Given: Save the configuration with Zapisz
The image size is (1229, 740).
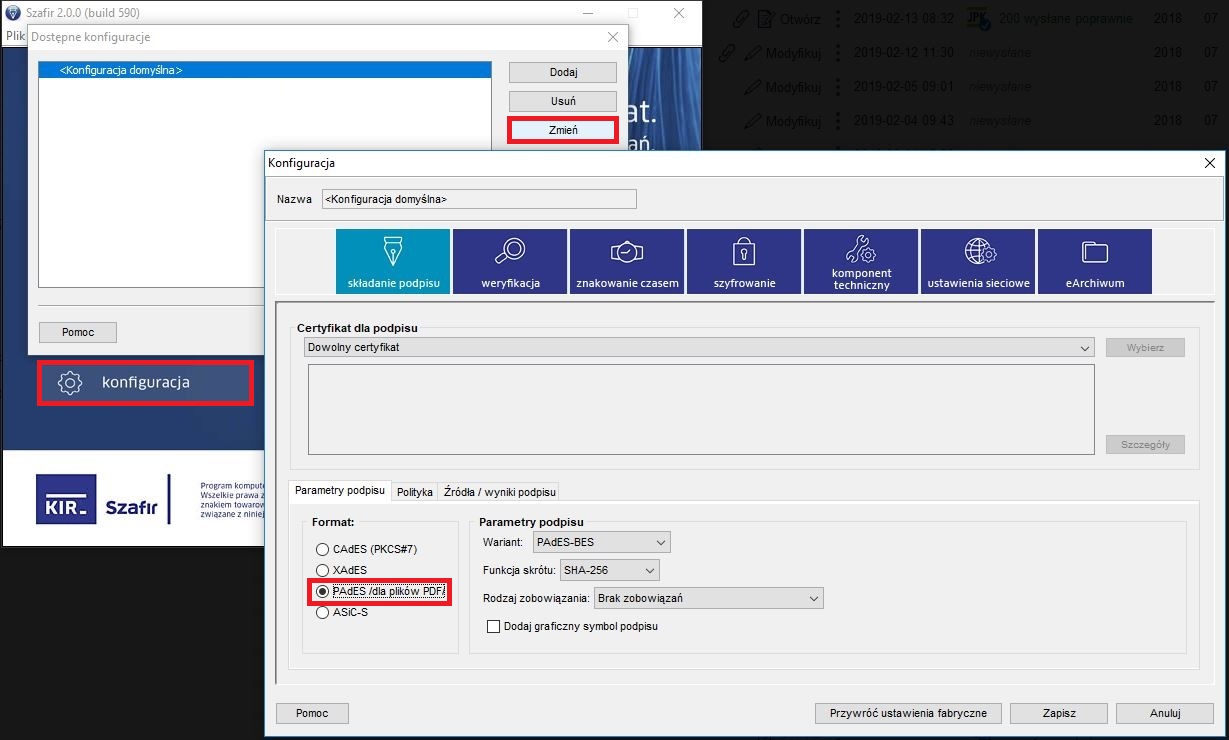Looking at the screenshot, I should [x=1059, y=713].
